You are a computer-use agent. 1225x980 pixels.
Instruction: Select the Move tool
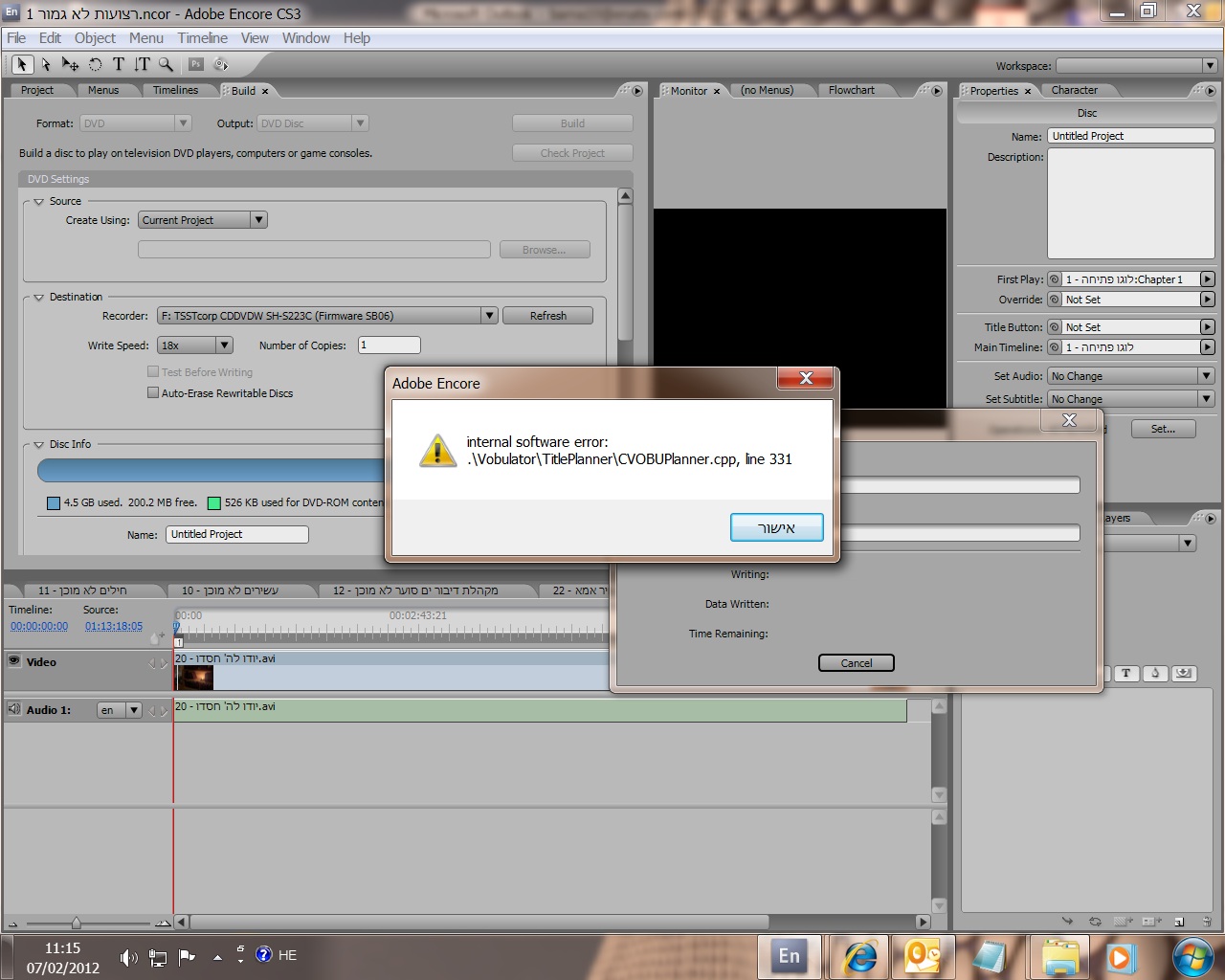click(70, 64)
